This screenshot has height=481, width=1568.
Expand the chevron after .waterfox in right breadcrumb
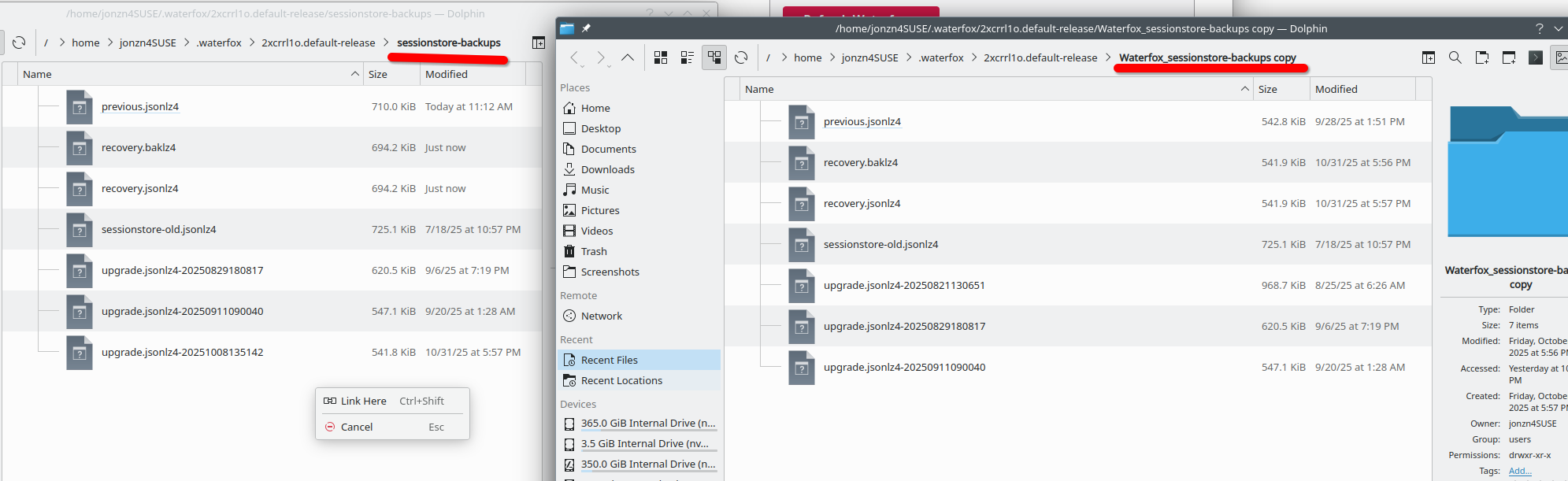pyautogui.click(x=974, y=57)
